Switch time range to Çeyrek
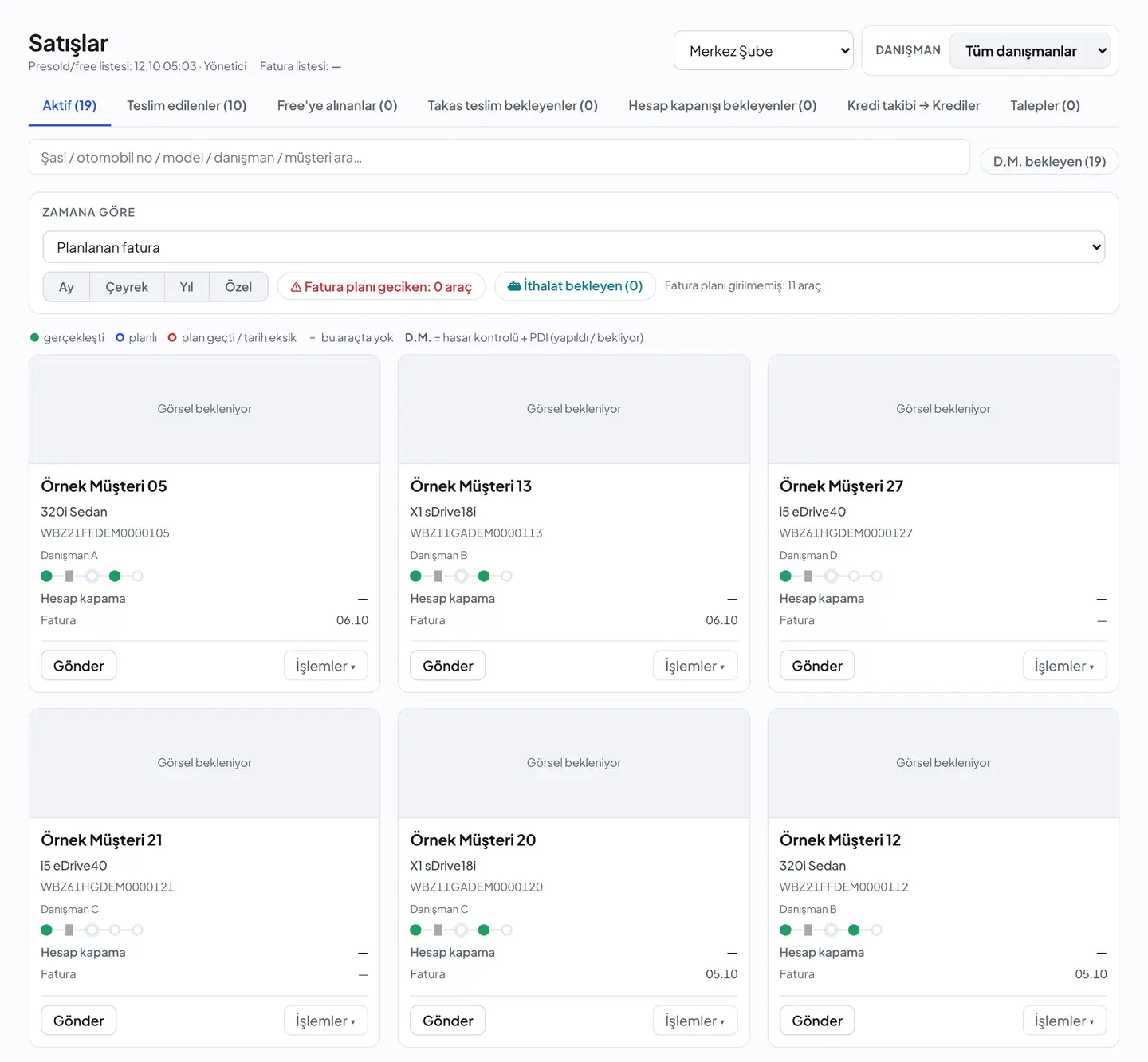Viewport: 1148px width, 1062px height. [127, 287]
